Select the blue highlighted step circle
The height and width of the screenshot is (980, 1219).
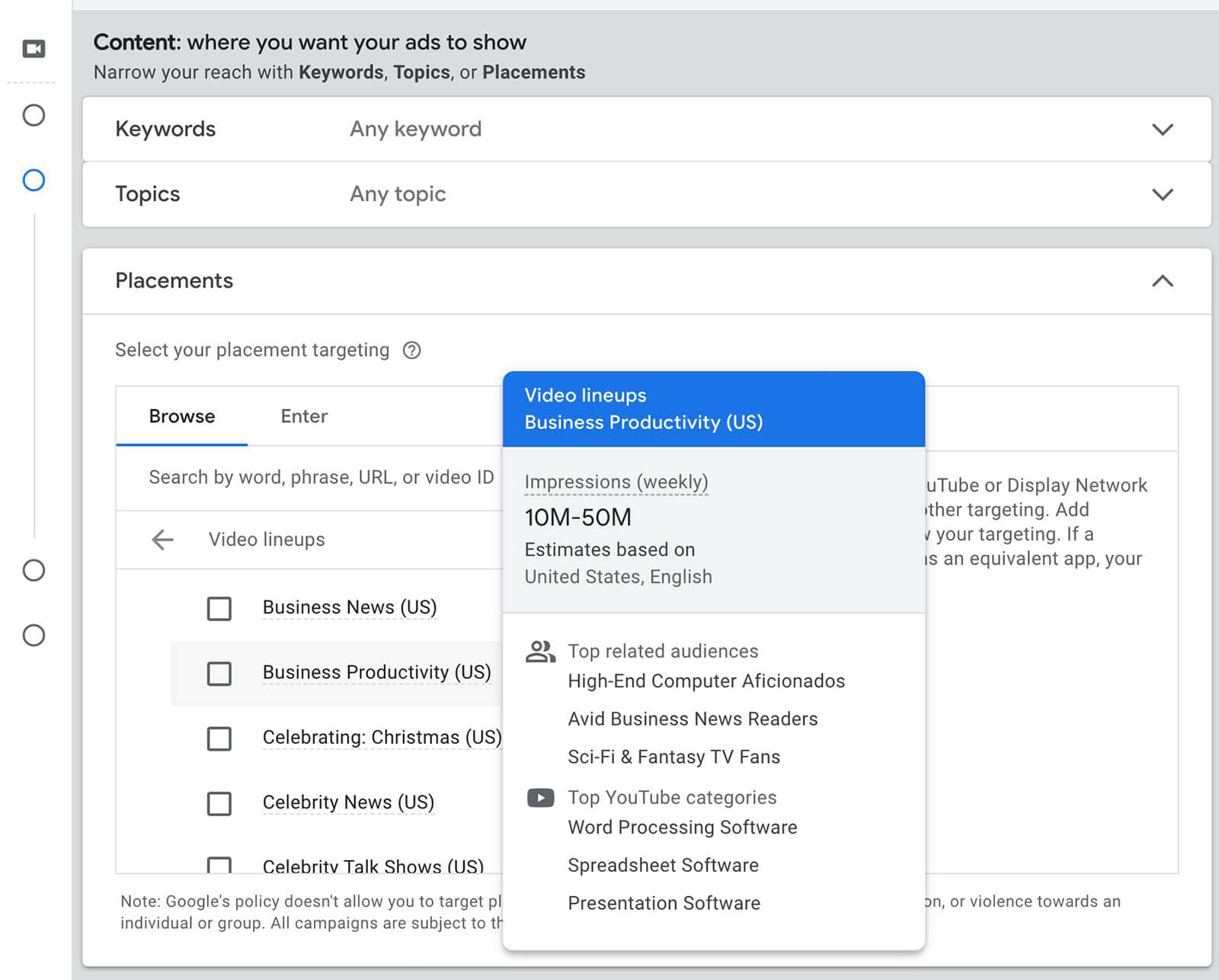tap(34, 181)
